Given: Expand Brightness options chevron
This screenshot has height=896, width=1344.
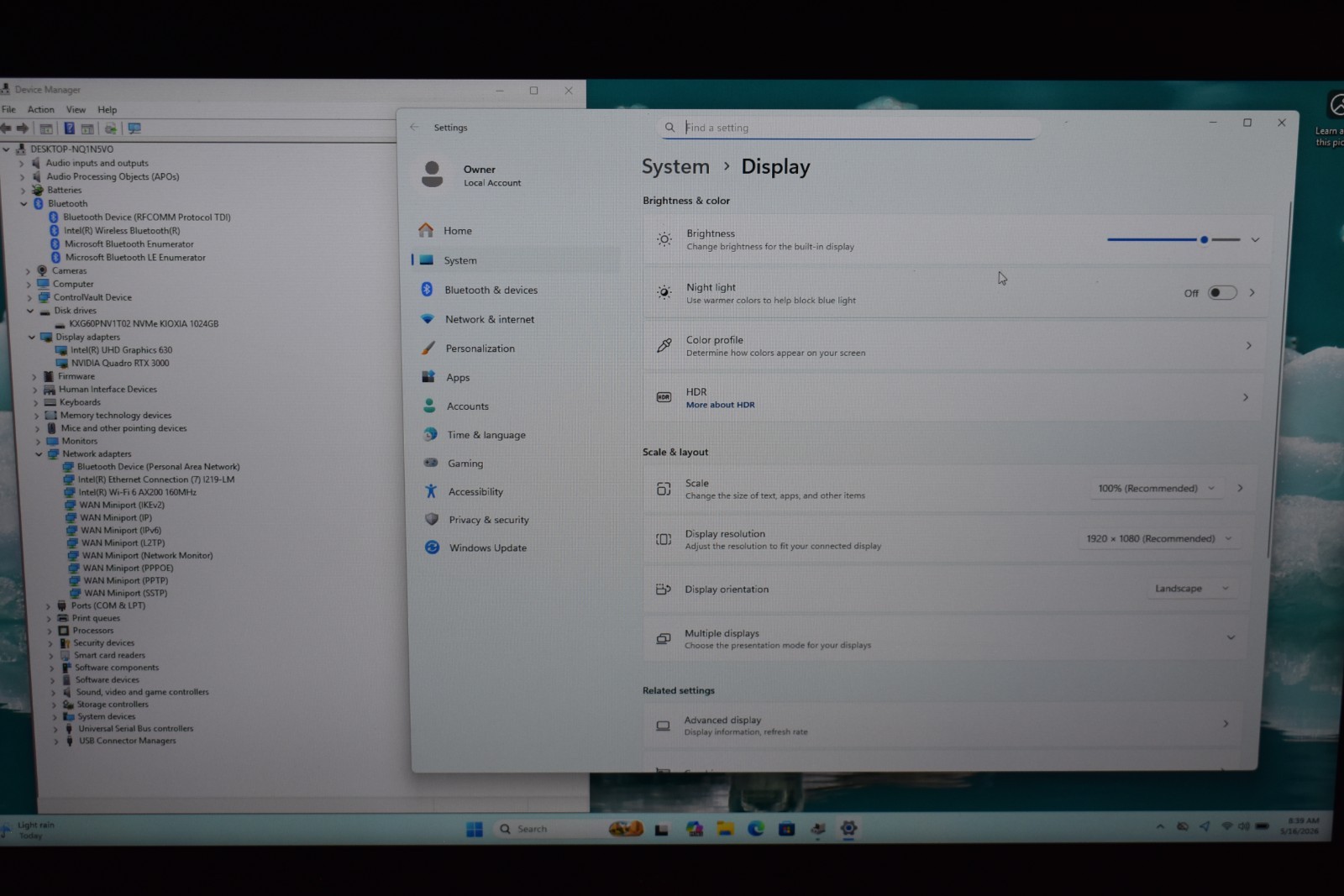Looking at the screenshot, I should point(1255,240).
